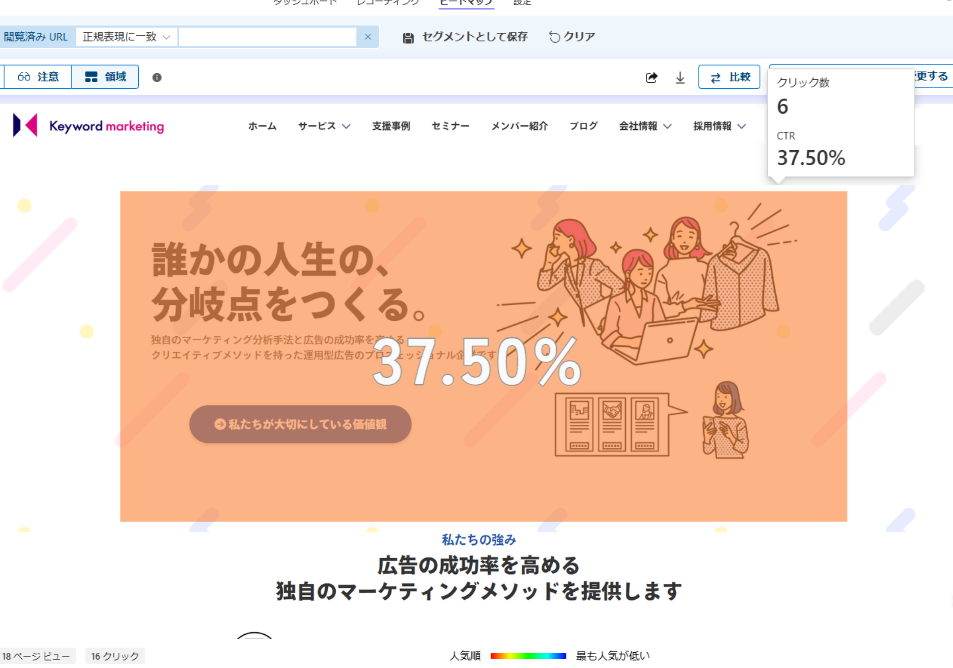The image size is (953, 668).
Task: Clear the URL filter with X icon
Action: click(368, 37)
